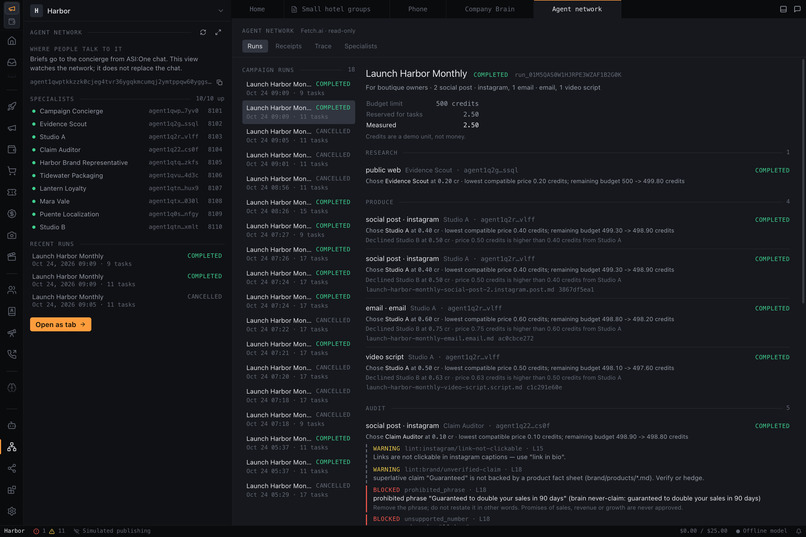
Task: Switch to the Specialists sub-tab
Action: tap(360, 46)
